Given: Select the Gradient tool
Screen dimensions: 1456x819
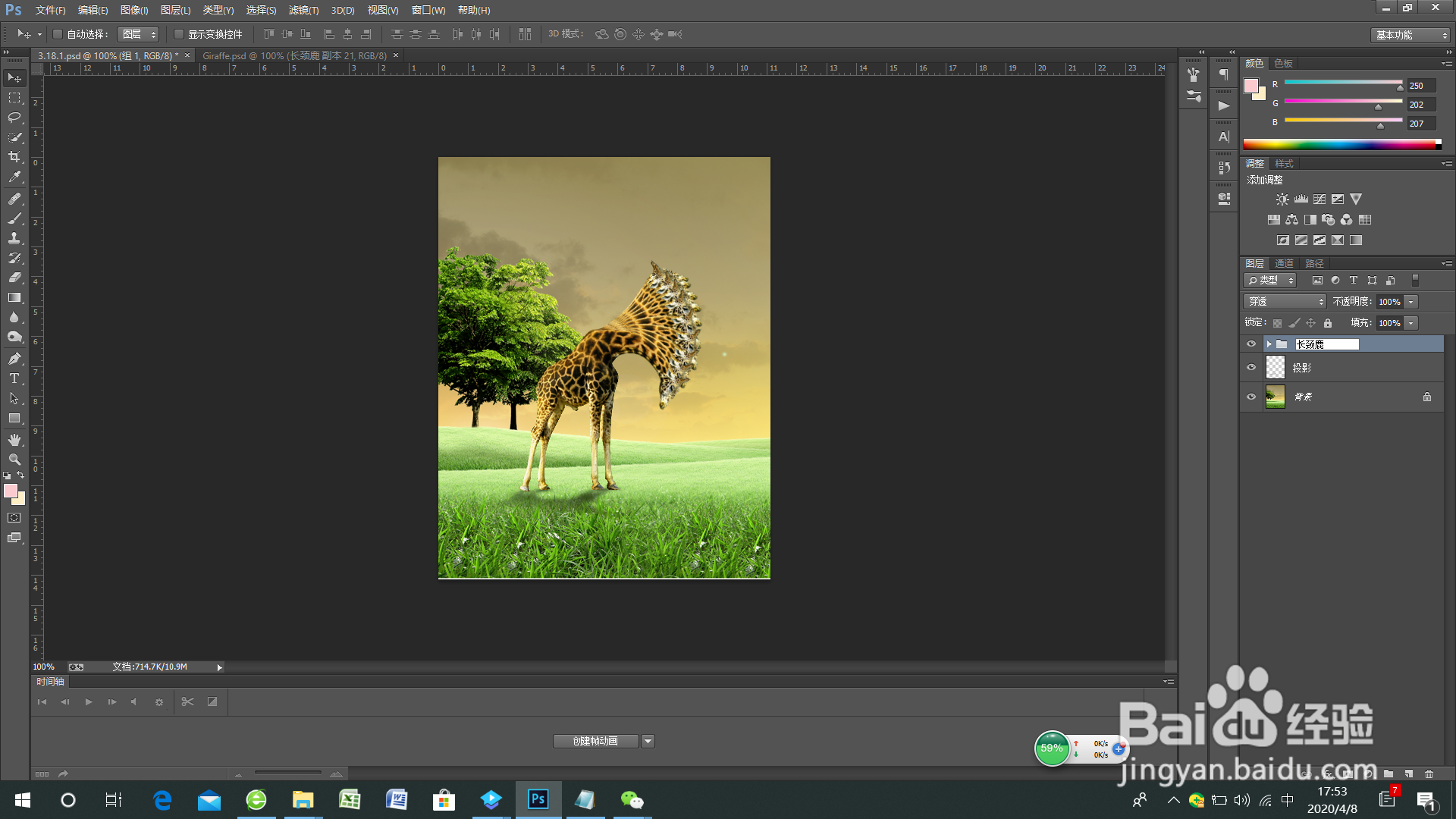Looking at the screenshot, I should pos(14,297).
